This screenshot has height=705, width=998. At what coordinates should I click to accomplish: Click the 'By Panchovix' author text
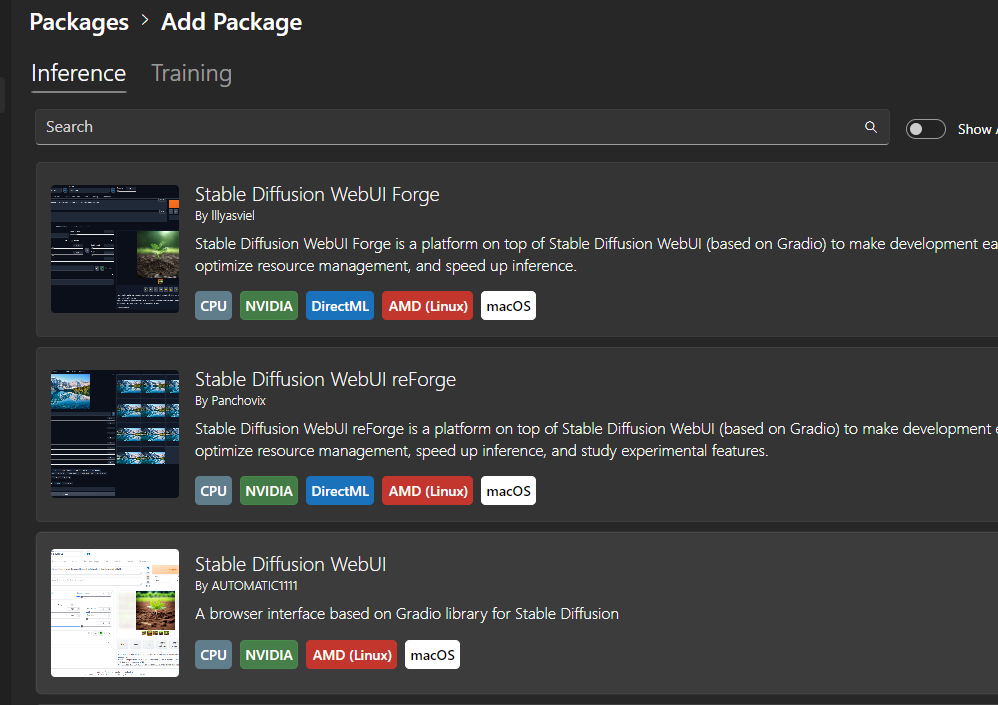[x=230, y=401]
